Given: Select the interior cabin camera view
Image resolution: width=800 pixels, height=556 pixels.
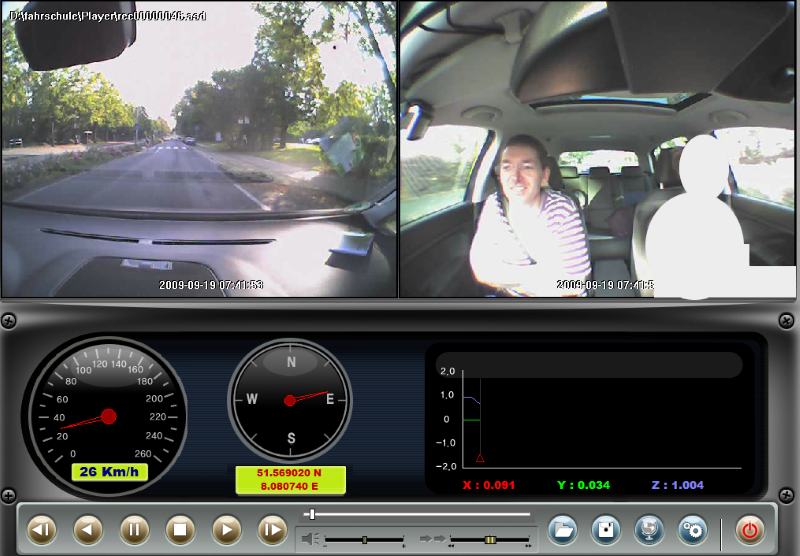Looking at the screenshot, I should pos(599,150).
